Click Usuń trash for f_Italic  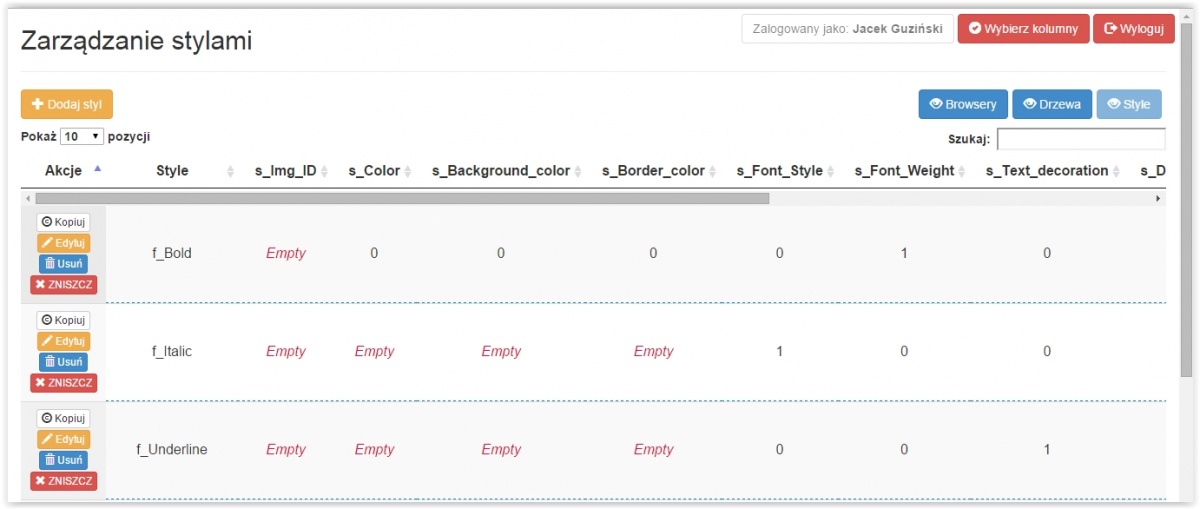coord(63,362)
